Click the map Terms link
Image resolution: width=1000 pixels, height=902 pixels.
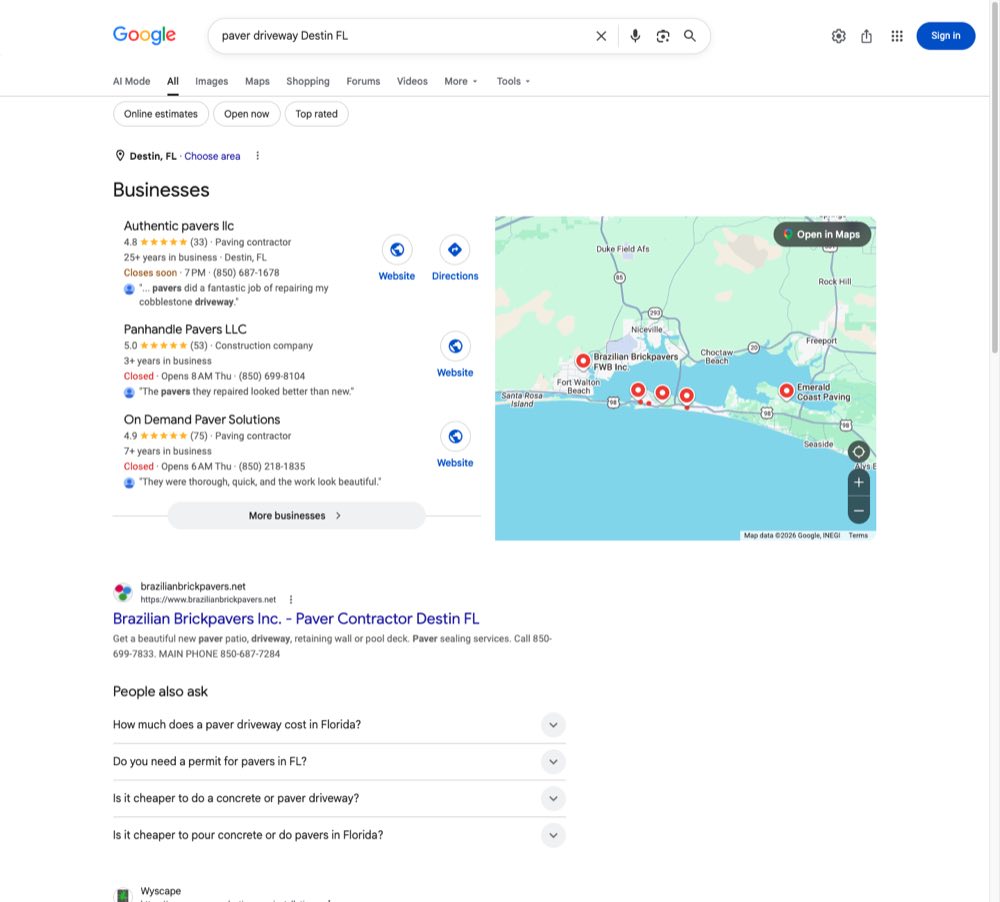pos(858,536)
